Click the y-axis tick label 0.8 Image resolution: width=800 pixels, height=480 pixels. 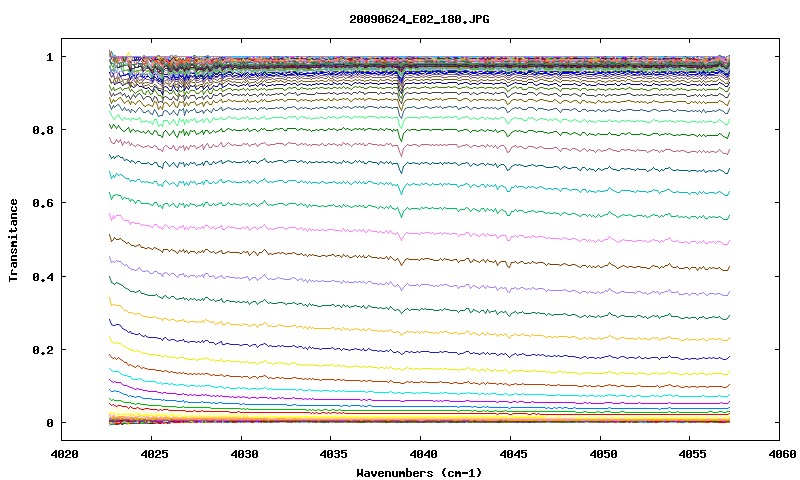click(43, 130)
